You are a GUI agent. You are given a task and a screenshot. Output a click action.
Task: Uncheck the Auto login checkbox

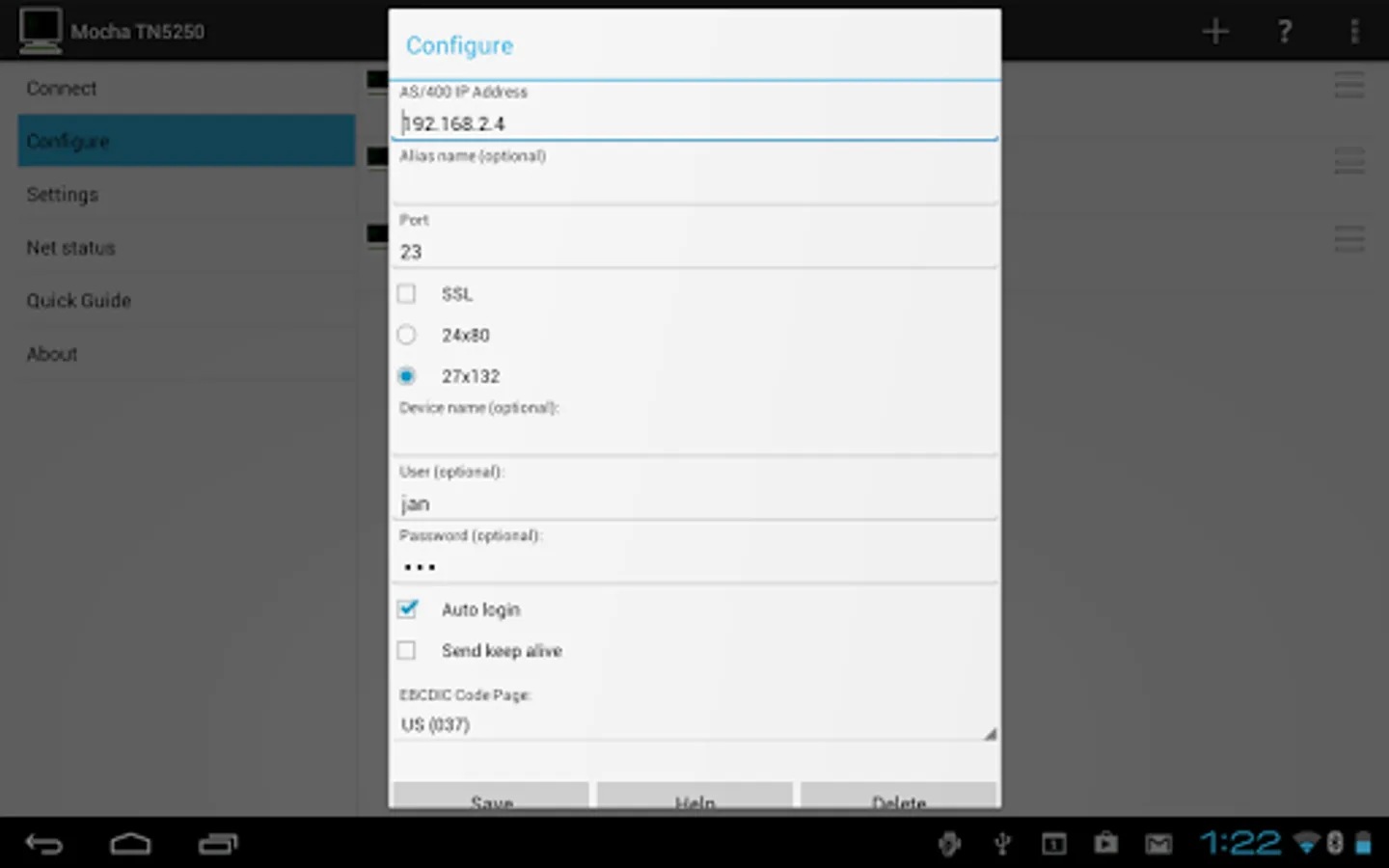(407, 609)
